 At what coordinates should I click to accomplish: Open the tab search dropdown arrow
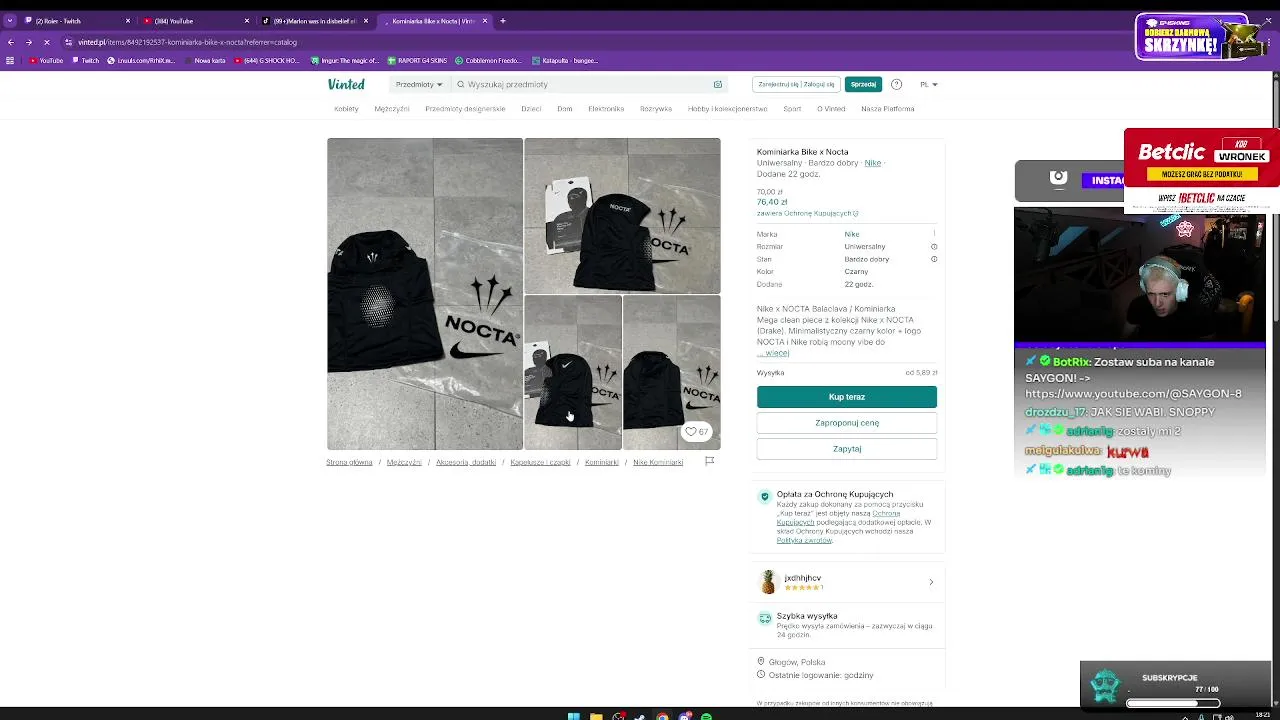[x=10, y=21]
